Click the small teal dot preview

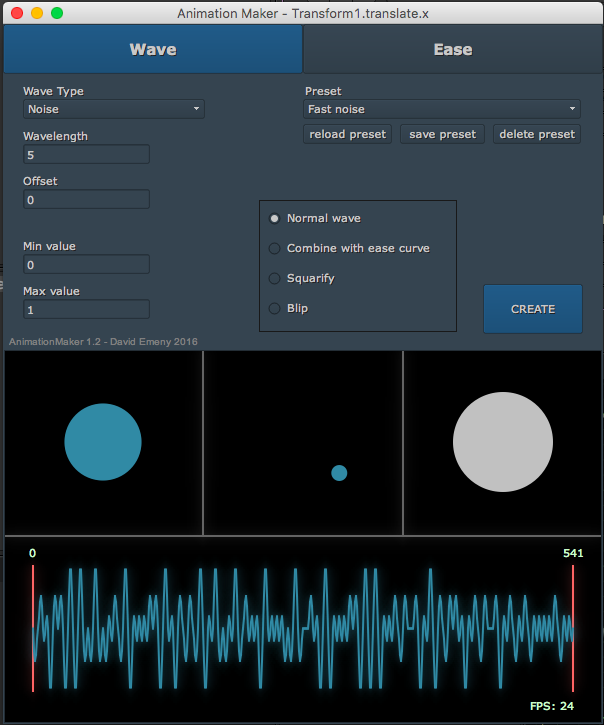(x=339, y=473)
